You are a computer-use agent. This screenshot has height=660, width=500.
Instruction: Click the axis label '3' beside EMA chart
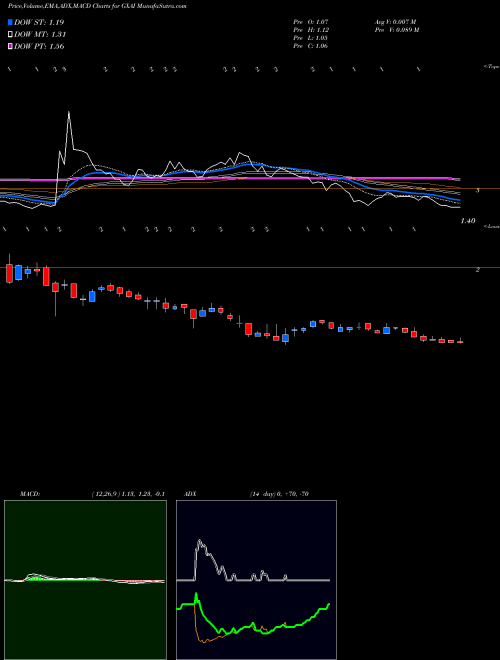pos(477,190)
